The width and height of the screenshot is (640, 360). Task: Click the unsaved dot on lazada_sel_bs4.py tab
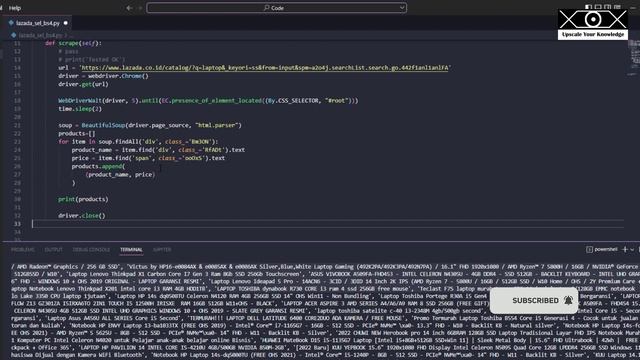pyautogui.click(x=66, y=23)
